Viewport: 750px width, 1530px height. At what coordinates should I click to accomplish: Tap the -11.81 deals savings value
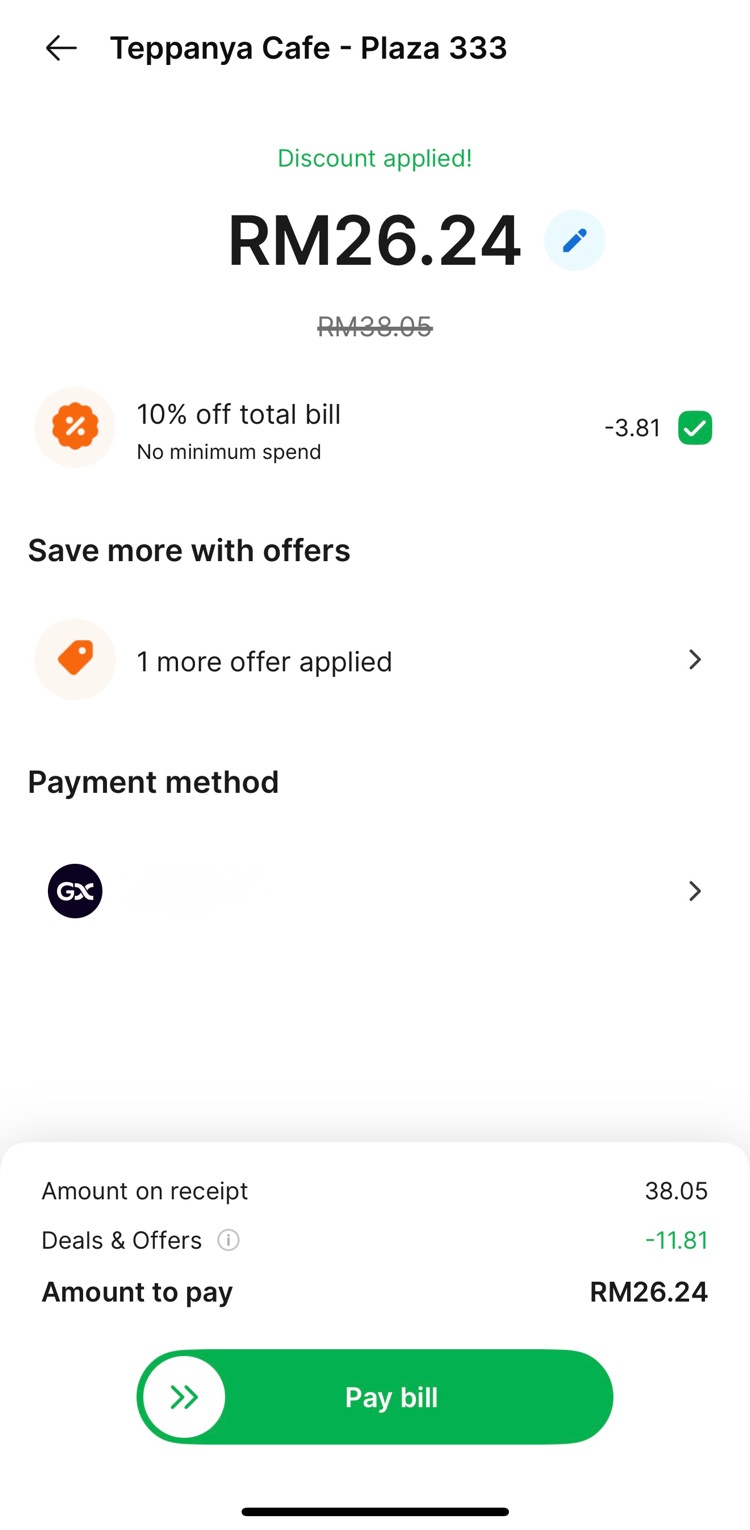coord(676,1241)
